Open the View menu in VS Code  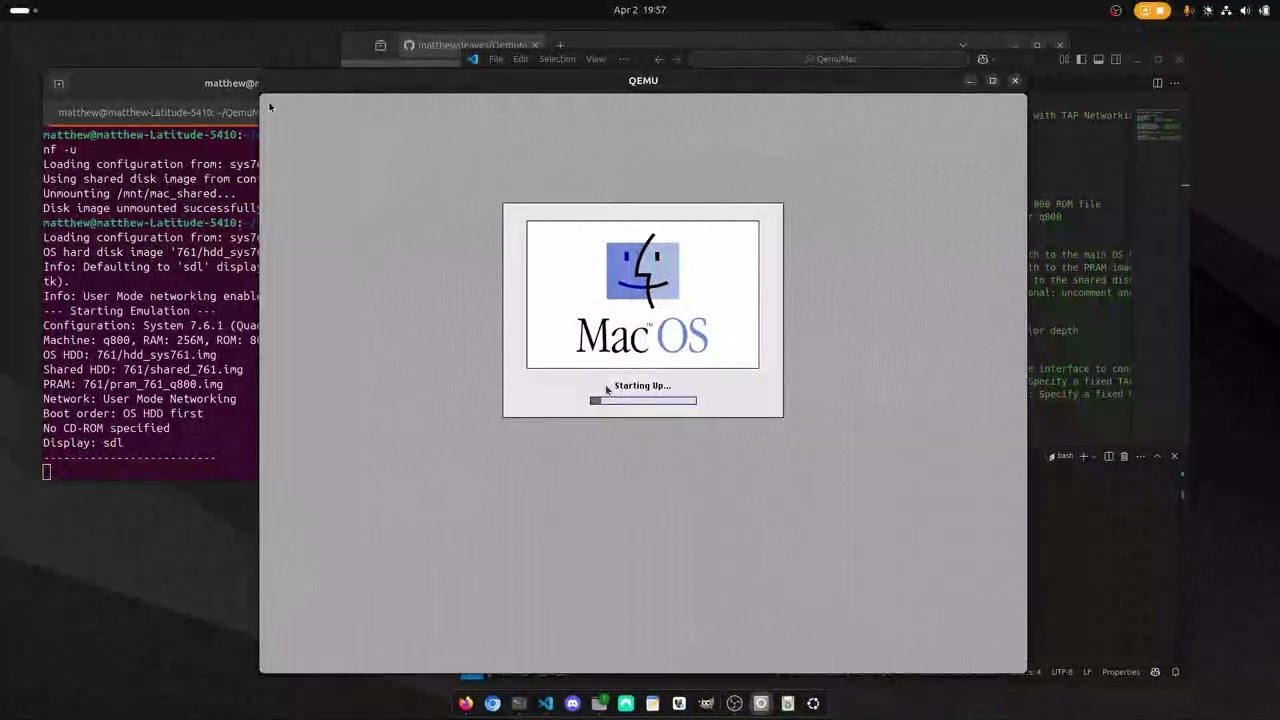pos(596,59)
